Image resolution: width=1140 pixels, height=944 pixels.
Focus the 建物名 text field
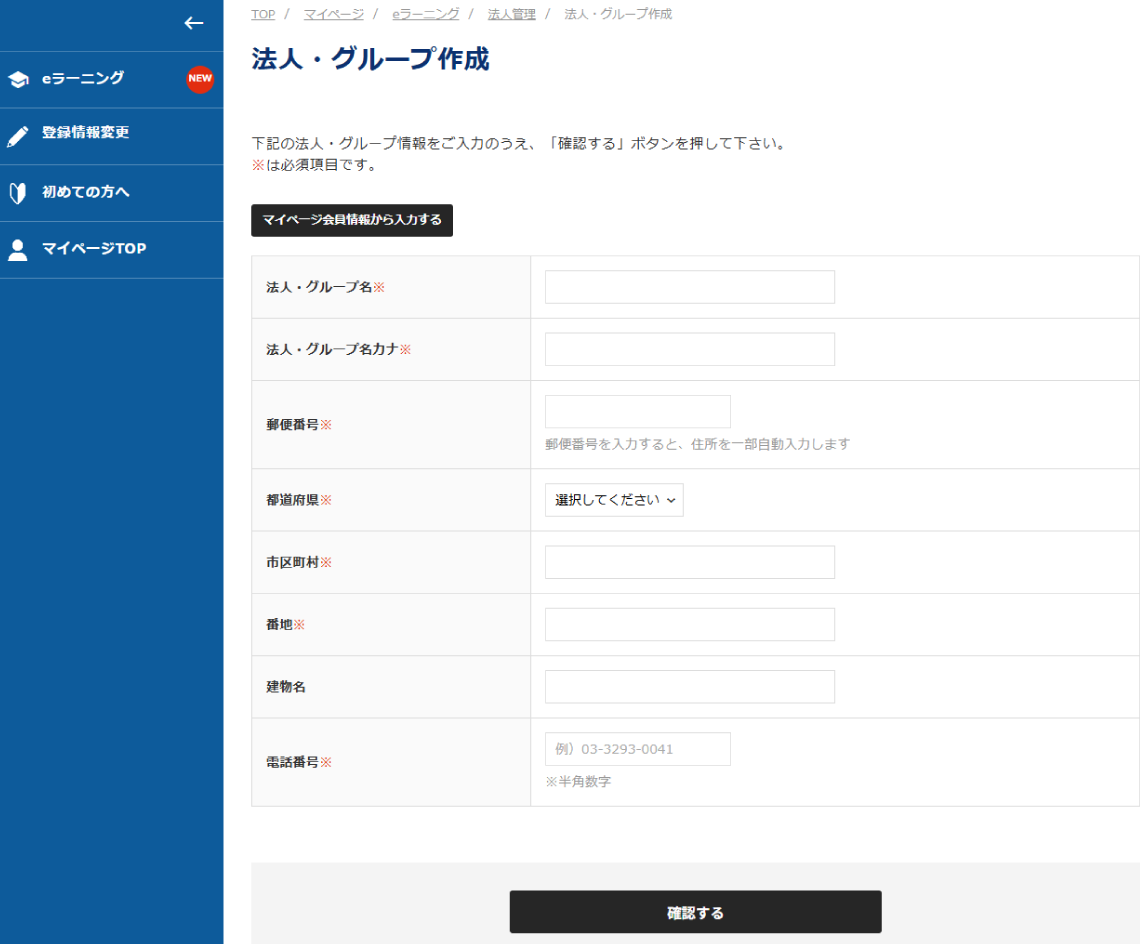689,687
